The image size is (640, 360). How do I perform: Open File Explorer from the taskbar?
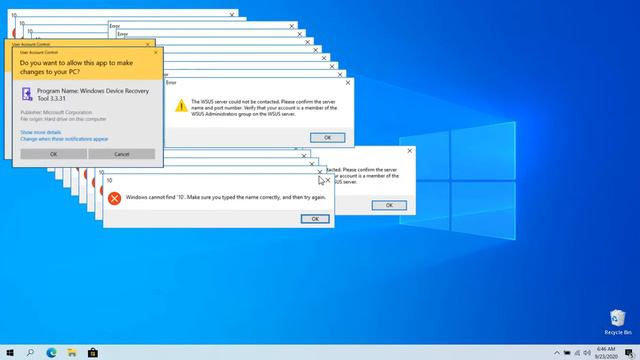[72, 353]
